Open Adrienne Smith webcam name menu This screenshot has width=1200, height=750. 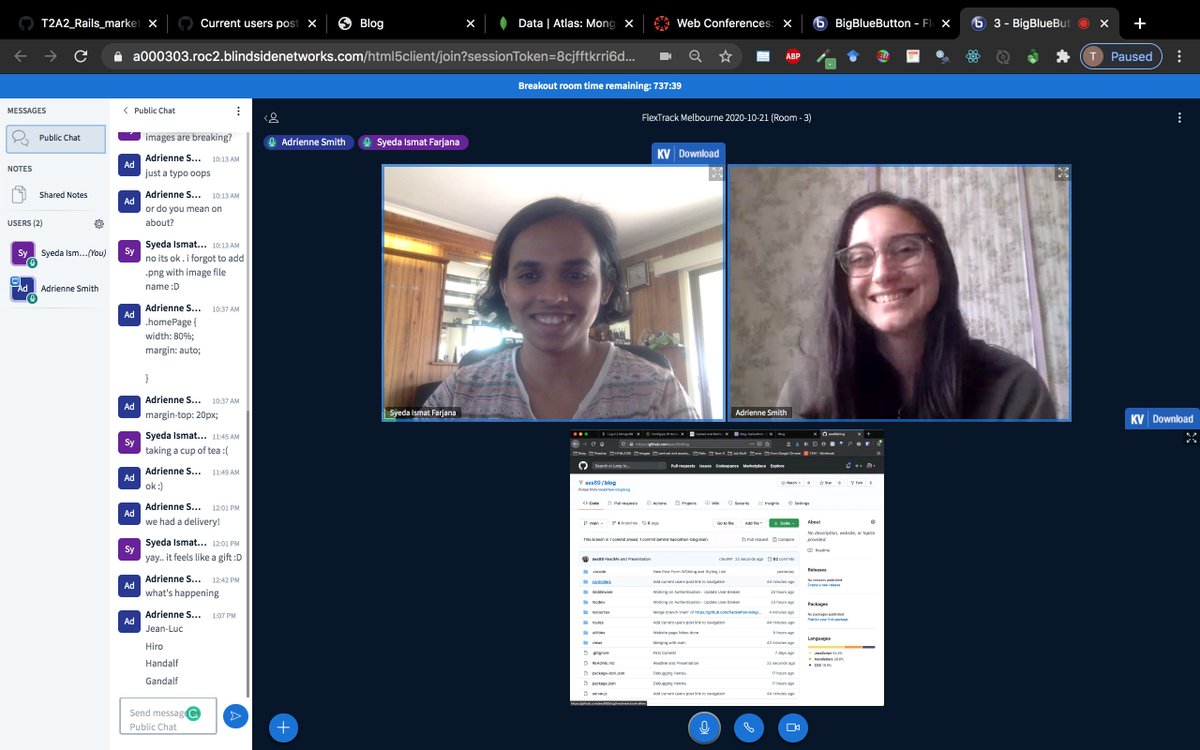761,412
